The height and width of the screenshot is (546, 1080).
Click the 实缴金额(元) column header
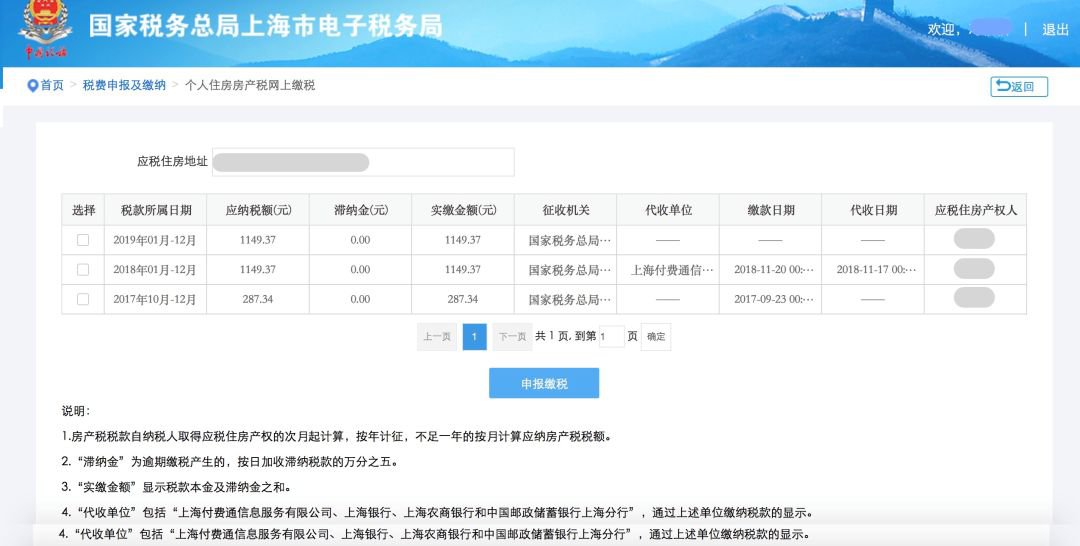tap(463, 210)
